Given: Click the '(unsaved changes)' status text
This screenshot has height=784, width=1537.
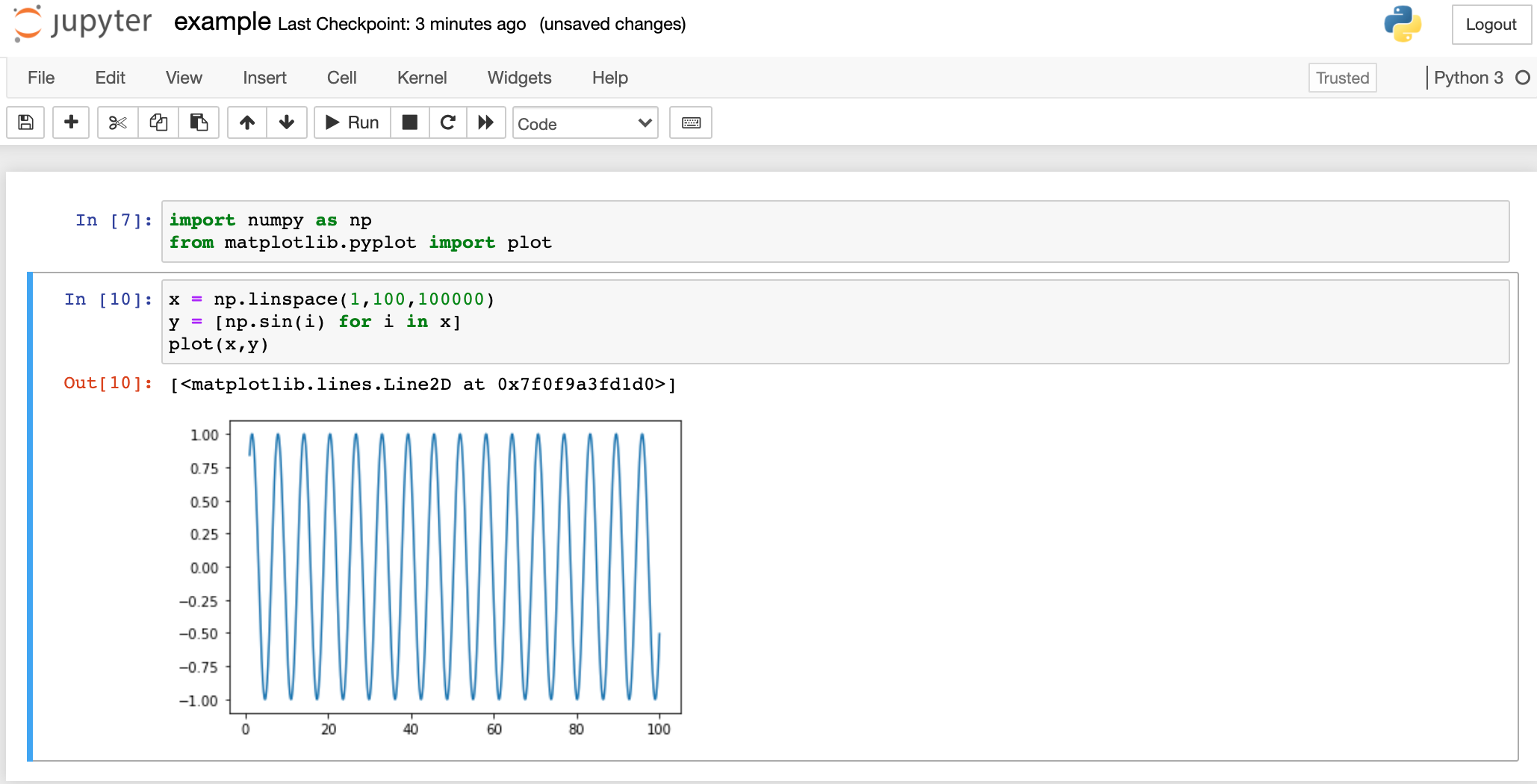Looking at the screenshot, I should click(x=612, y=24).
